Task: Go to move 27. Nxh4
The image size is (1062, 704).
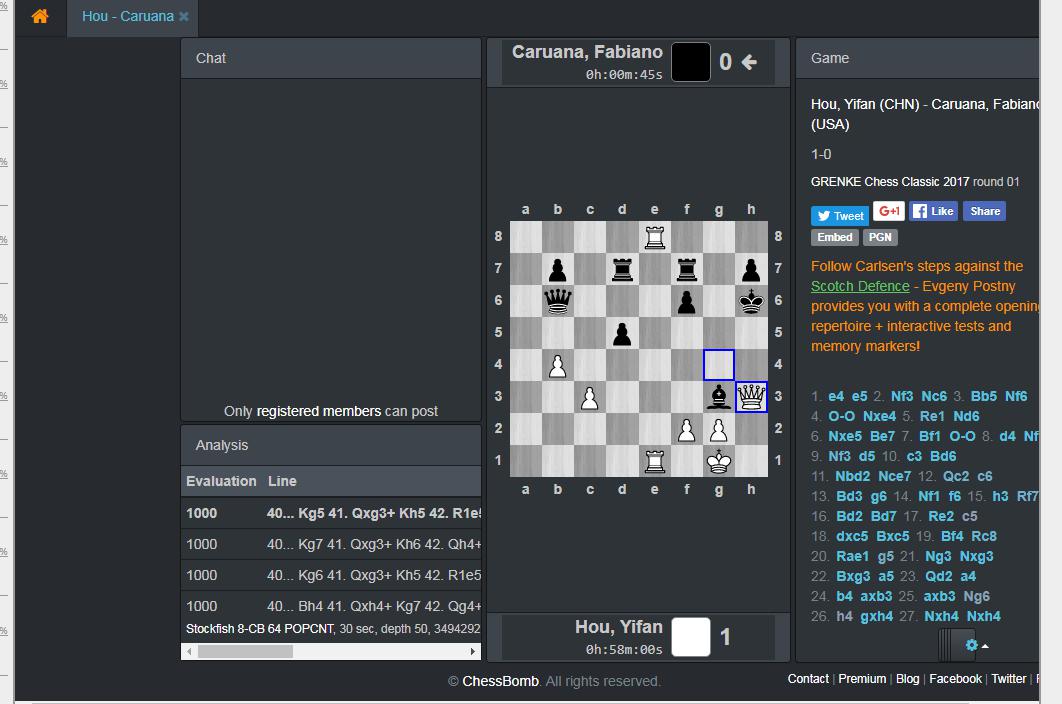Action: 941,616
